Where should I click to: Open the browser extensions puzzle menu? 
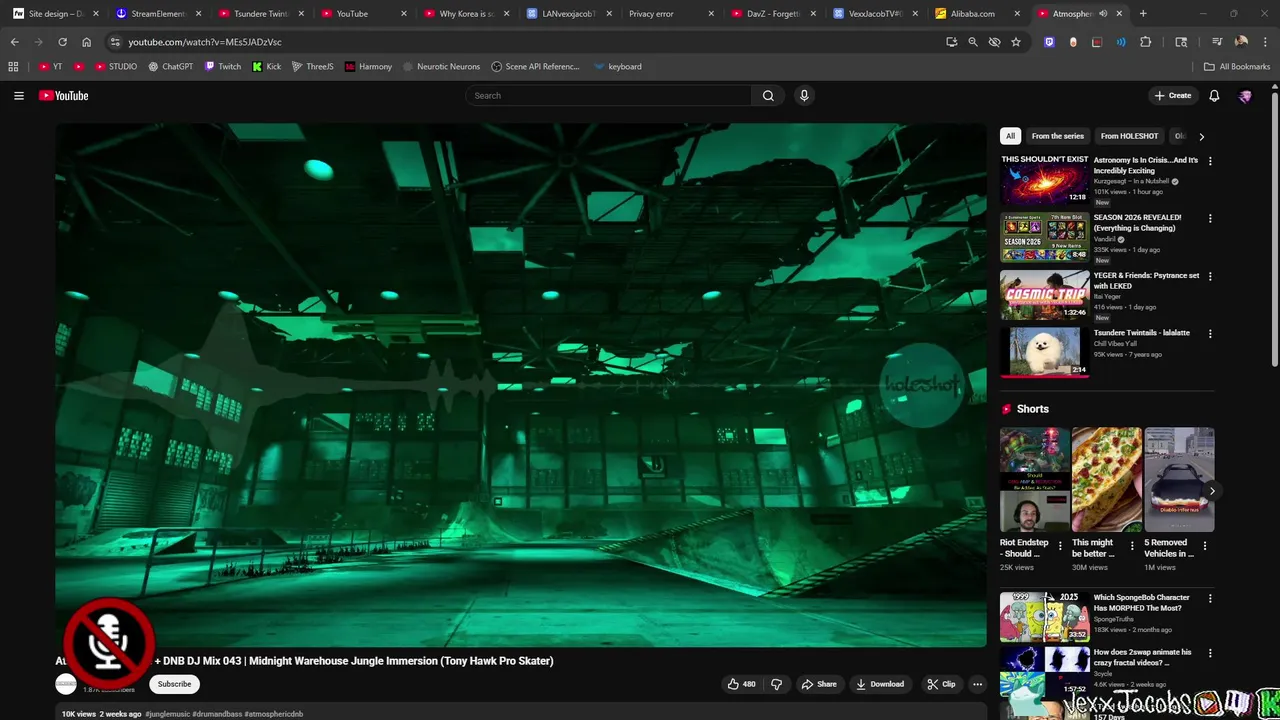coord(1146,42)
